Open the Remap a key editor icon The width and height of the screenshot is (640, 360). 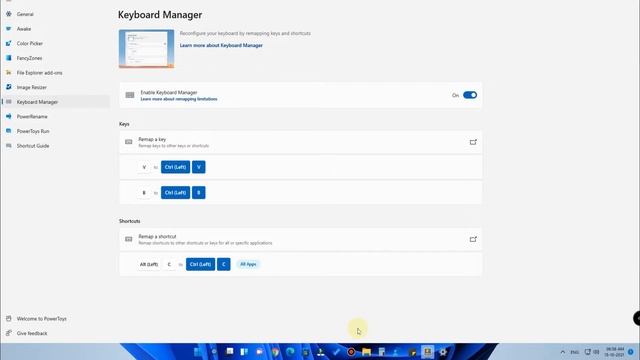473,142
